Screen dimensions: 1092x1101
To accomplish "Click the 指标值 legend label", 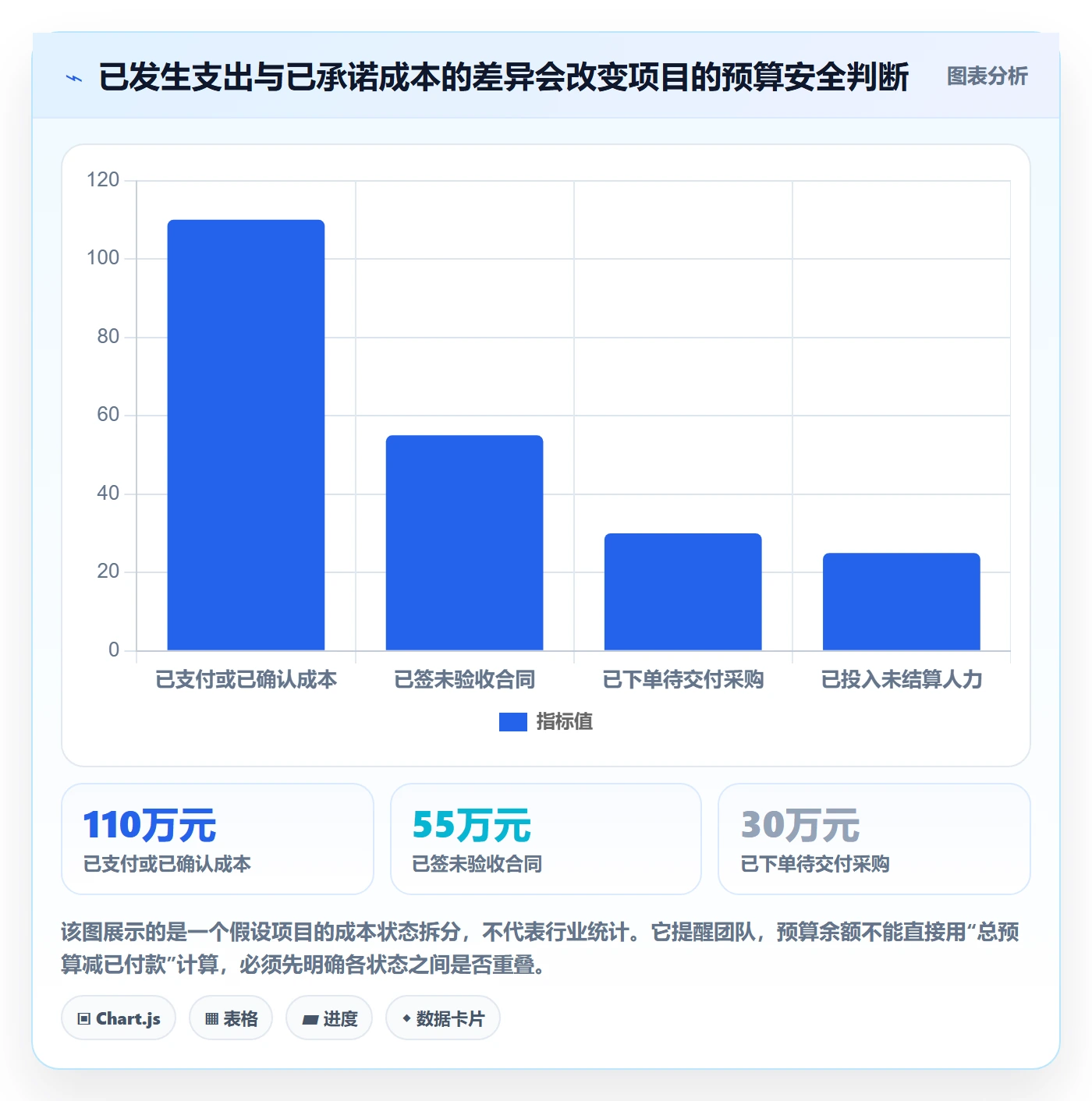I will 564,721.
